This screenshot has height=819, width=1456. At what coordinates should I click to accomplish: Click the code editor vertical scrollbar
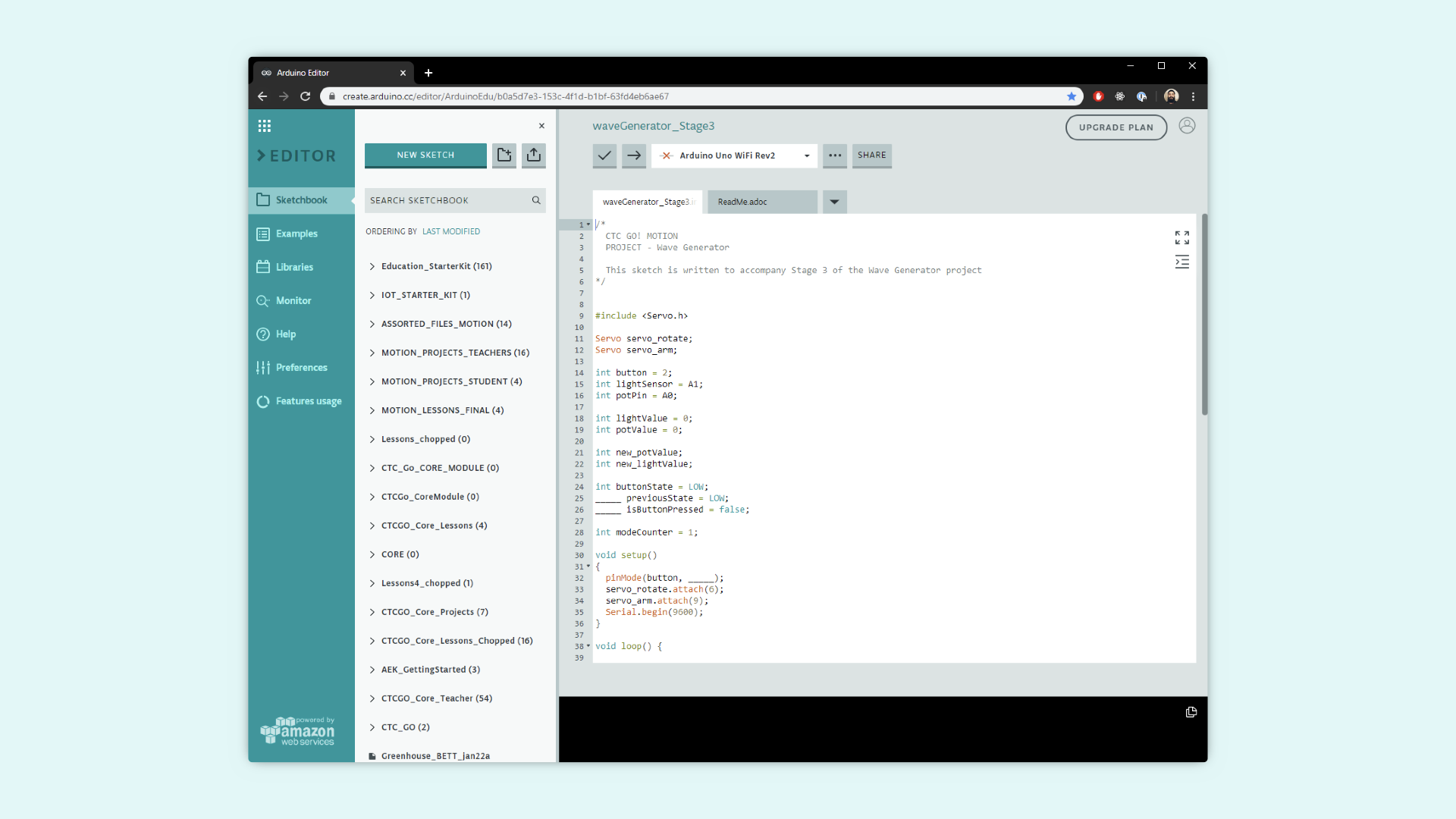coord(1204,315)
